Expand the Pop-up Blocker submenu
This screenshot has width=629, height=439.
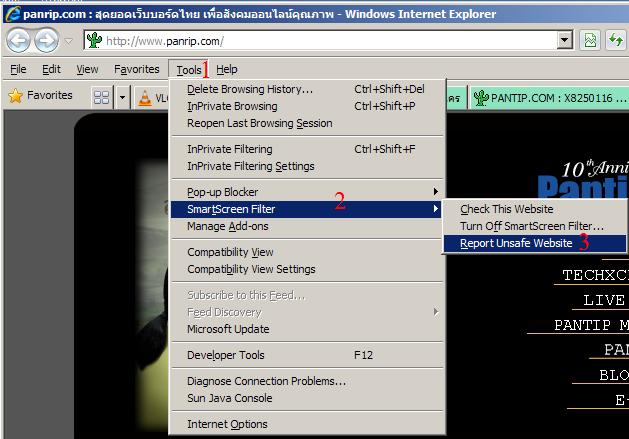307,192
